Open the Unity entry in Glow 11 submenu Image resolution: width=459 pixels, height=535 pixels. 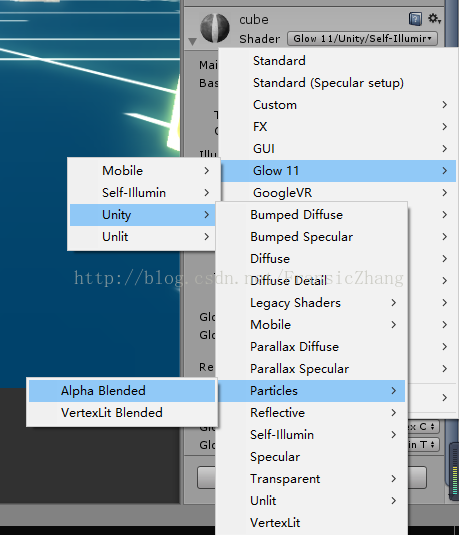142,215
